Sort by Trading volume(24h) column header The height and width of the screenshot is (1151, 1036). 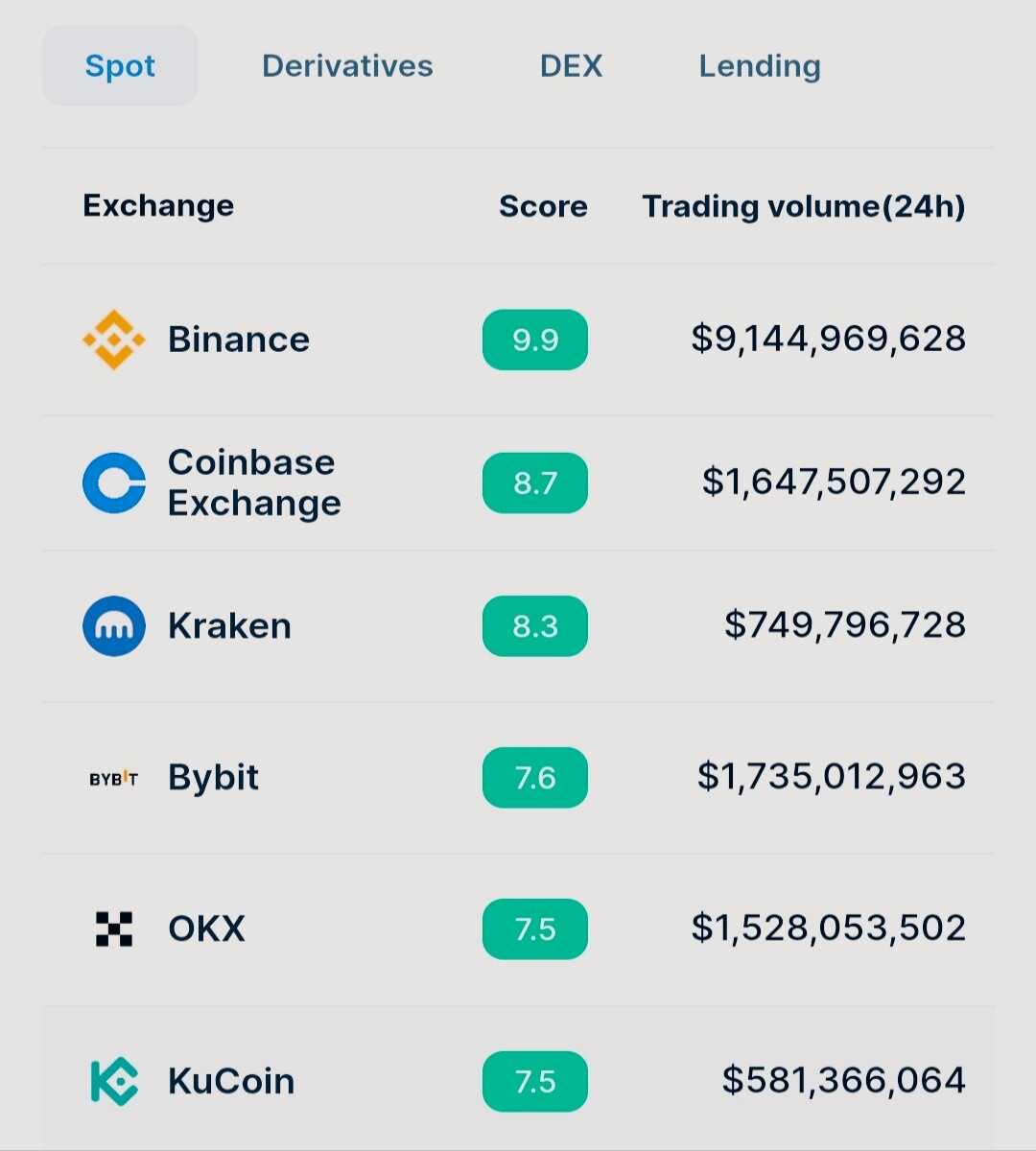(x=804, y=206)
